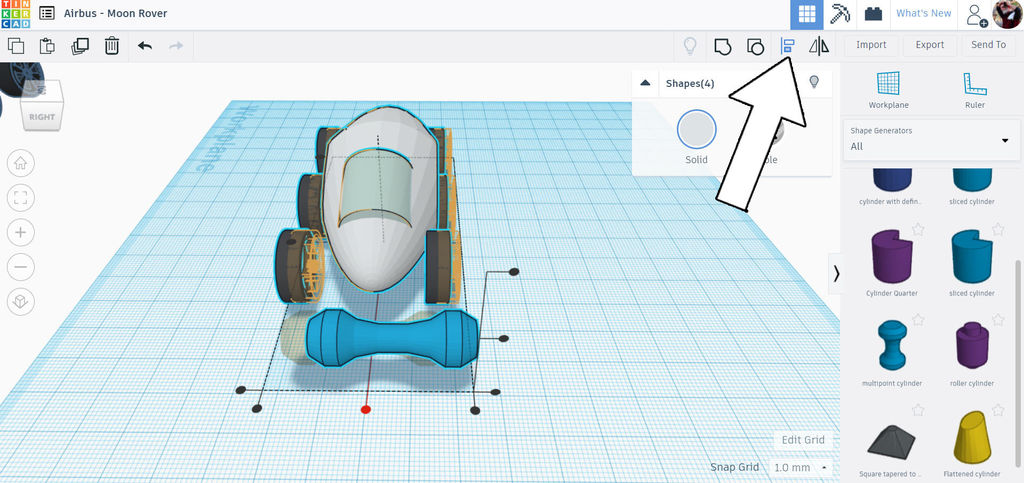Click the shapes library scrollbar
The height and width of the screenshot is (483, 1024).
click(x=1017, y=362)
